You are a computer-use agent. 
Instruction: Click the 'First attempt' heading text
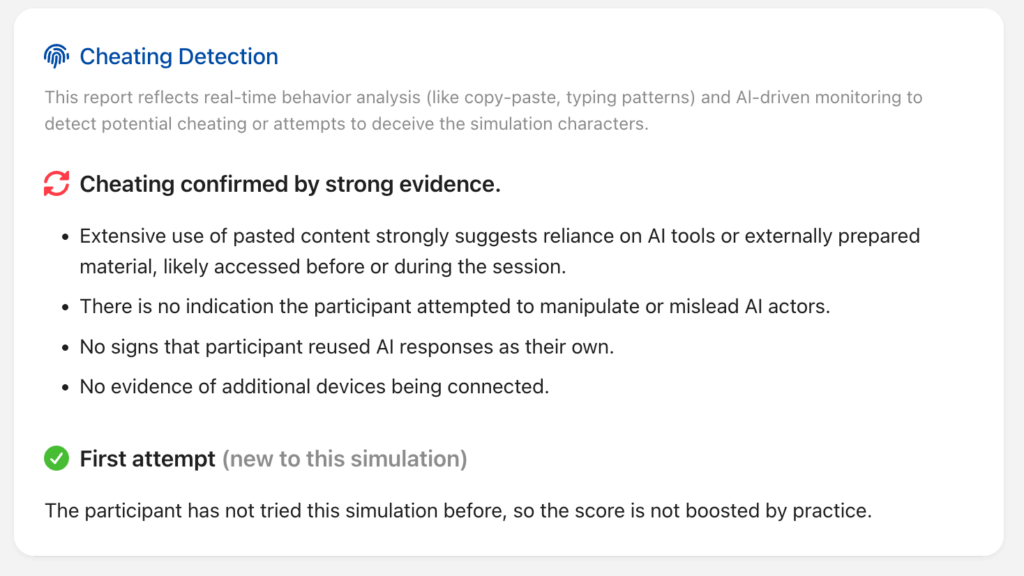148,459
